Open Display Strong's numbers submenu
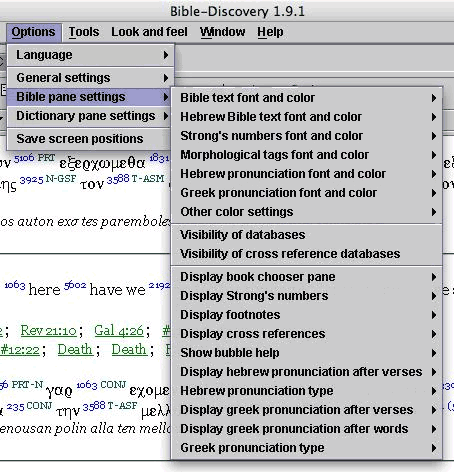This screenshot has width=454, height=472. pos(307,296)
